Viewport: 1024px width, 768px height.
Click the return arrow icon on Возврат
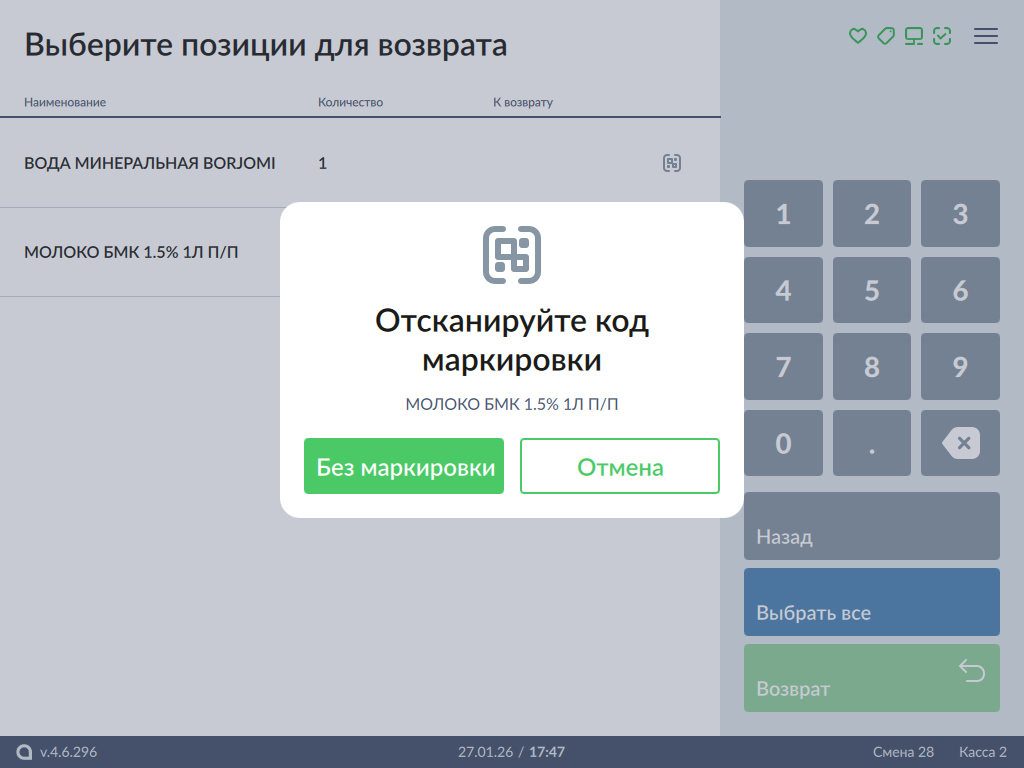pos(972,671)
